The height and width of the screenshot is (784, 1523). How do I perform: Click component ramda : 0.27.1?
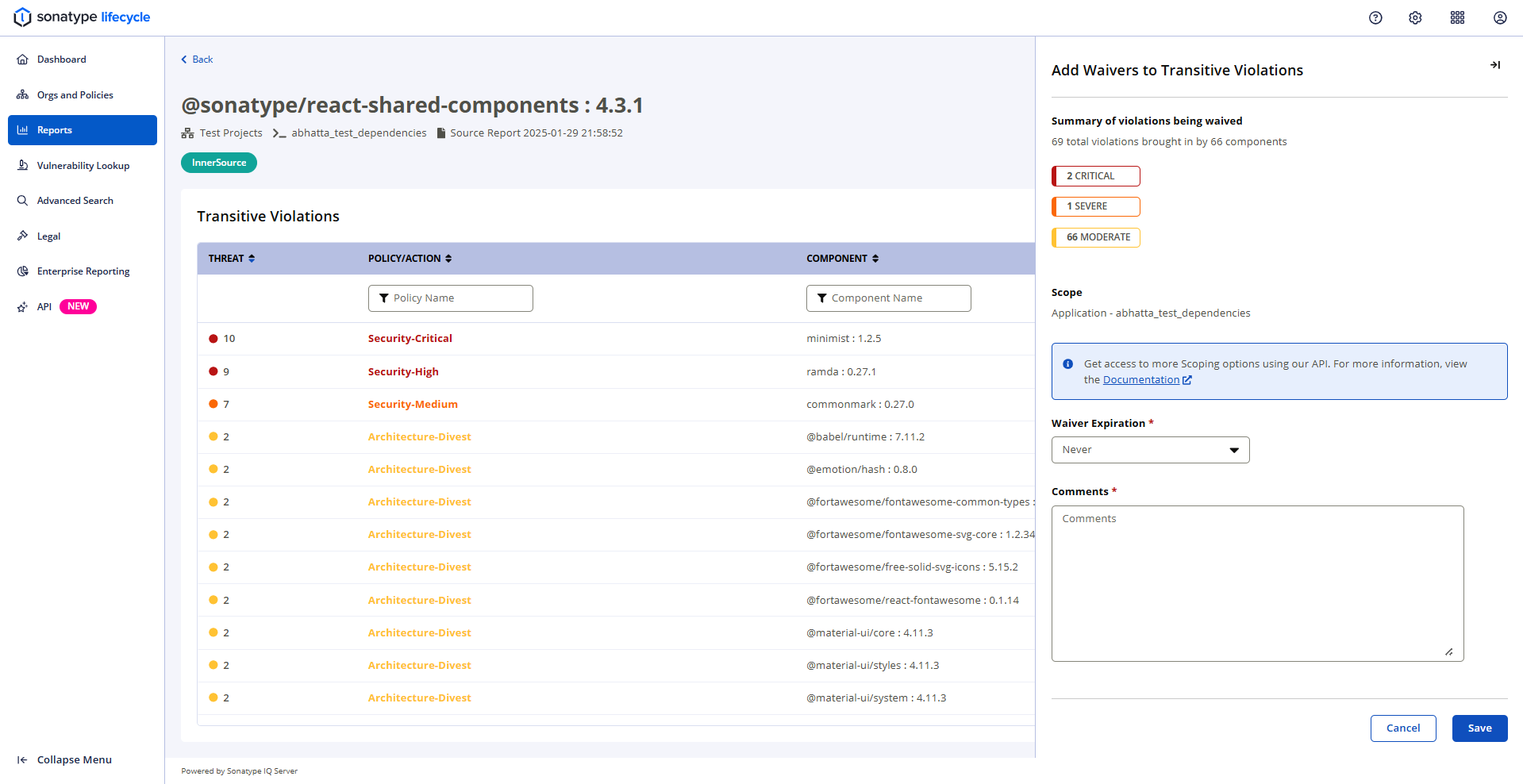(x=841, y=371)
